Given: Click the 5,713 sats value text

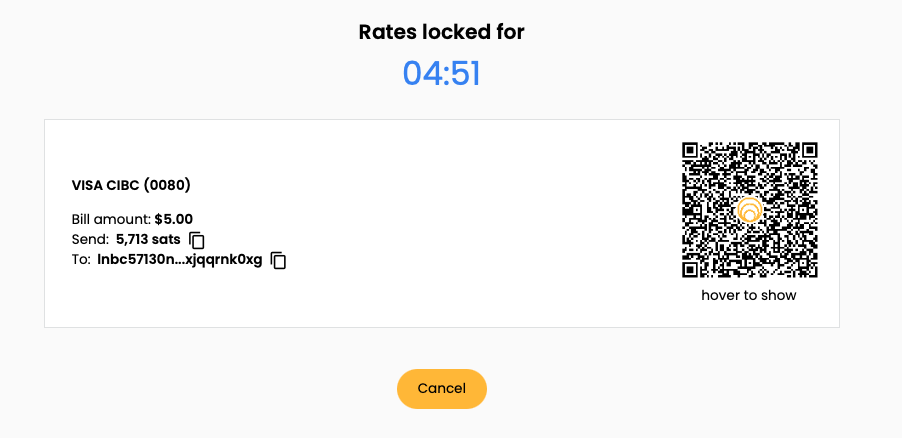Looking at the screenshot, I should [148, 239].
